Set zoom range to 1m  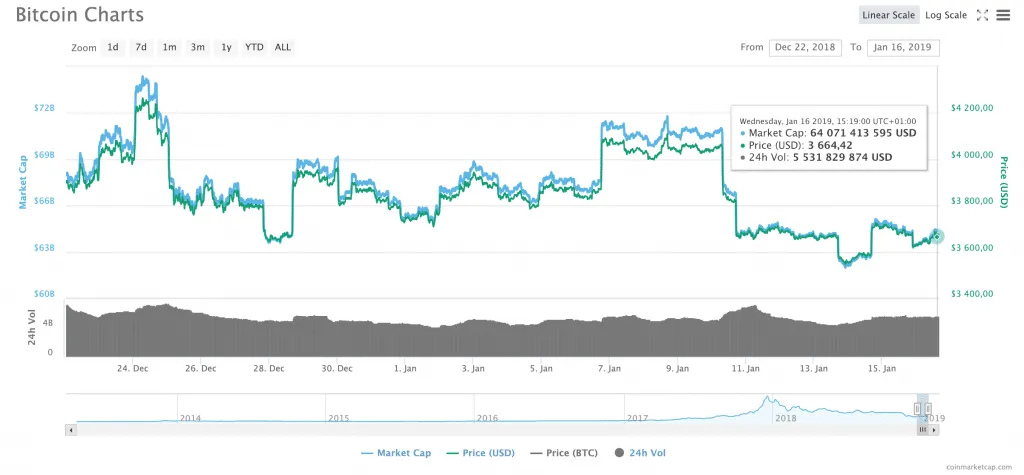tap(169, 47)
